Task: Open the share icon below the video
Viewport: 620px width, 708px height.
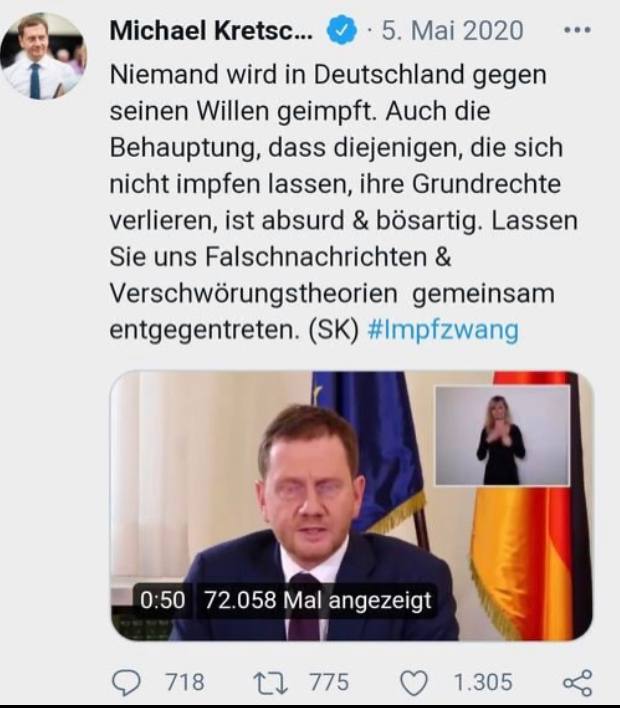Action: (x=578, y=682)
